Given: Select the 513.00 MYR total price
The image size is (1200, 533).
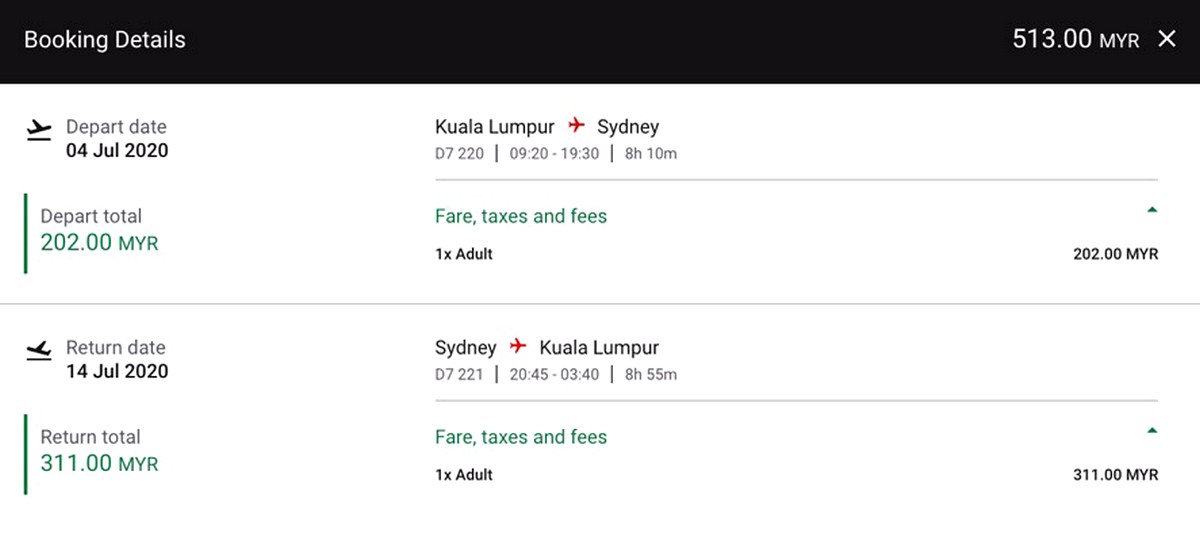Looking at the screenshot, I should coord(1076,40).
